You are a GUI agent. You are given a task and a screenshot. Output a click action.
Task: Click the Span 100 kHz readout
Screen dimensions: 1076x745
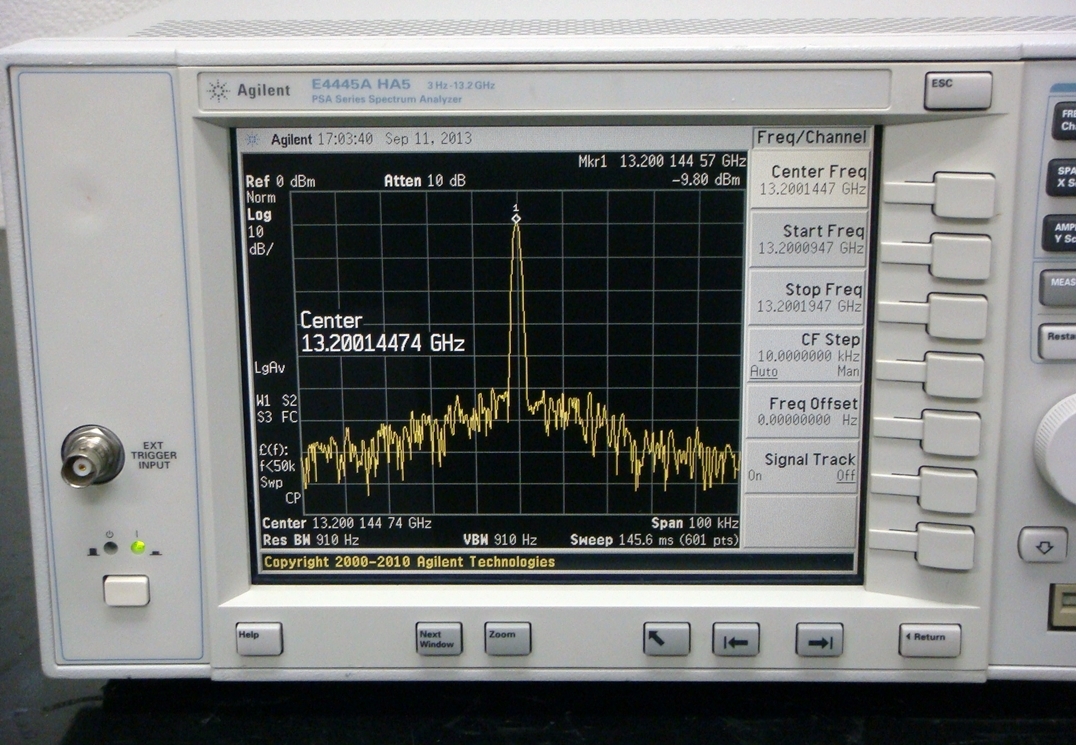[x=694, y=523]
